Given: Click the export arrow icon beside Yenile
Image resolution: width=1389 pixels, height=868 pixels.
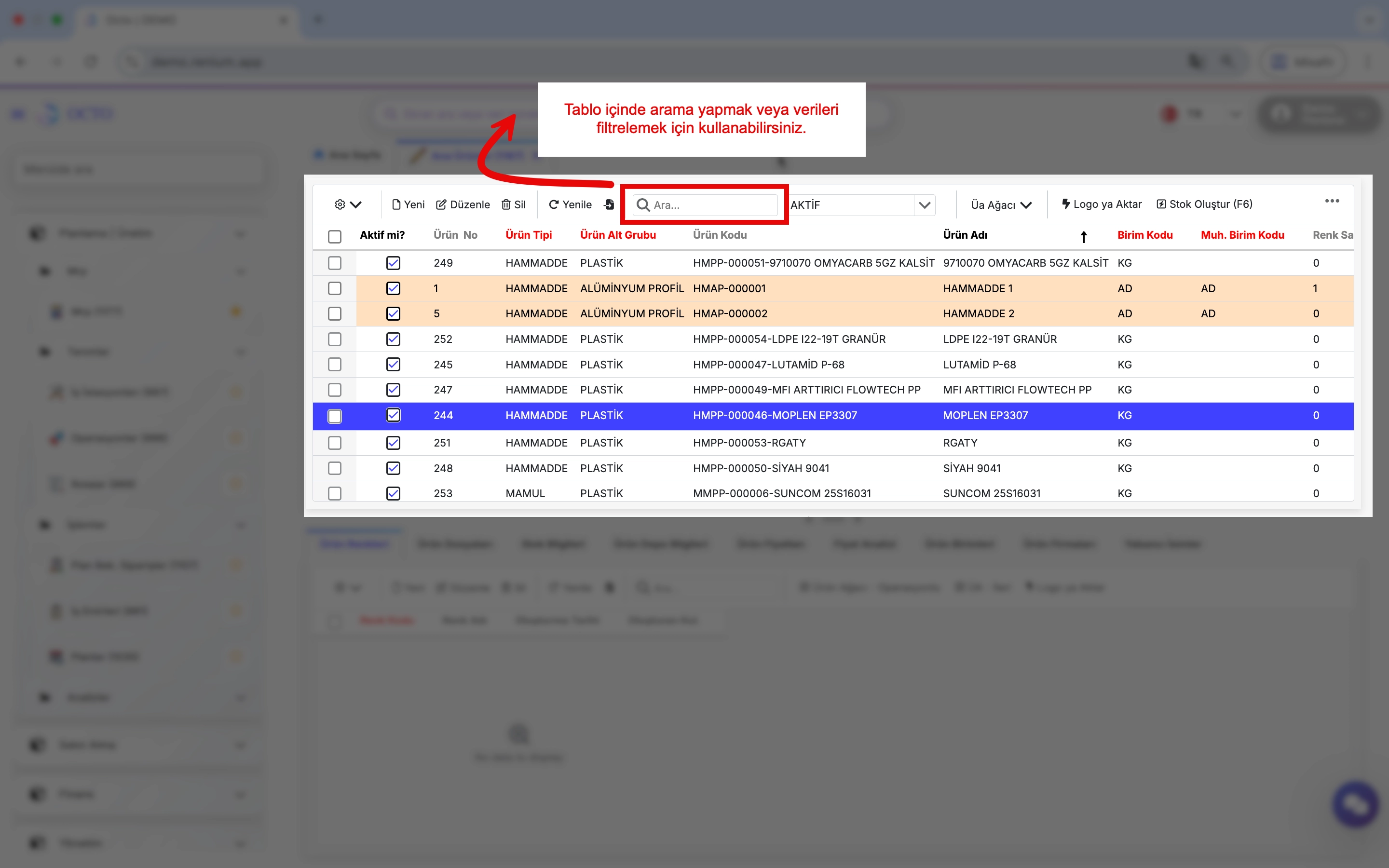Looking at the screenshot, I should pyautogui.click(x=609, y=204).
